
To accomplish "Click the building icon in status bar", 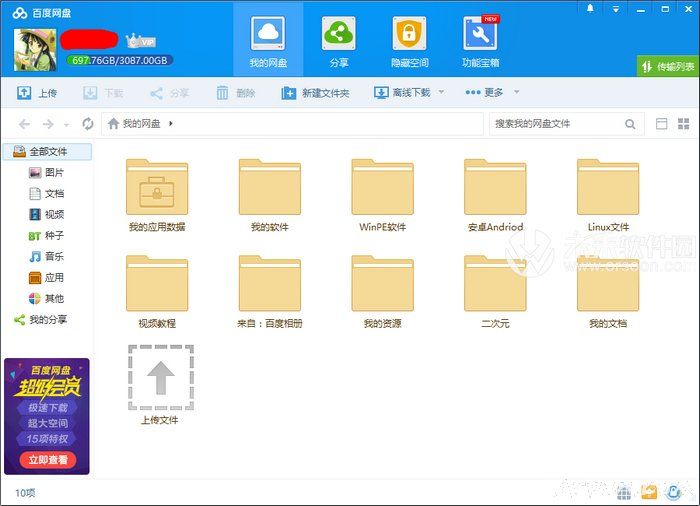I will 624,492.
